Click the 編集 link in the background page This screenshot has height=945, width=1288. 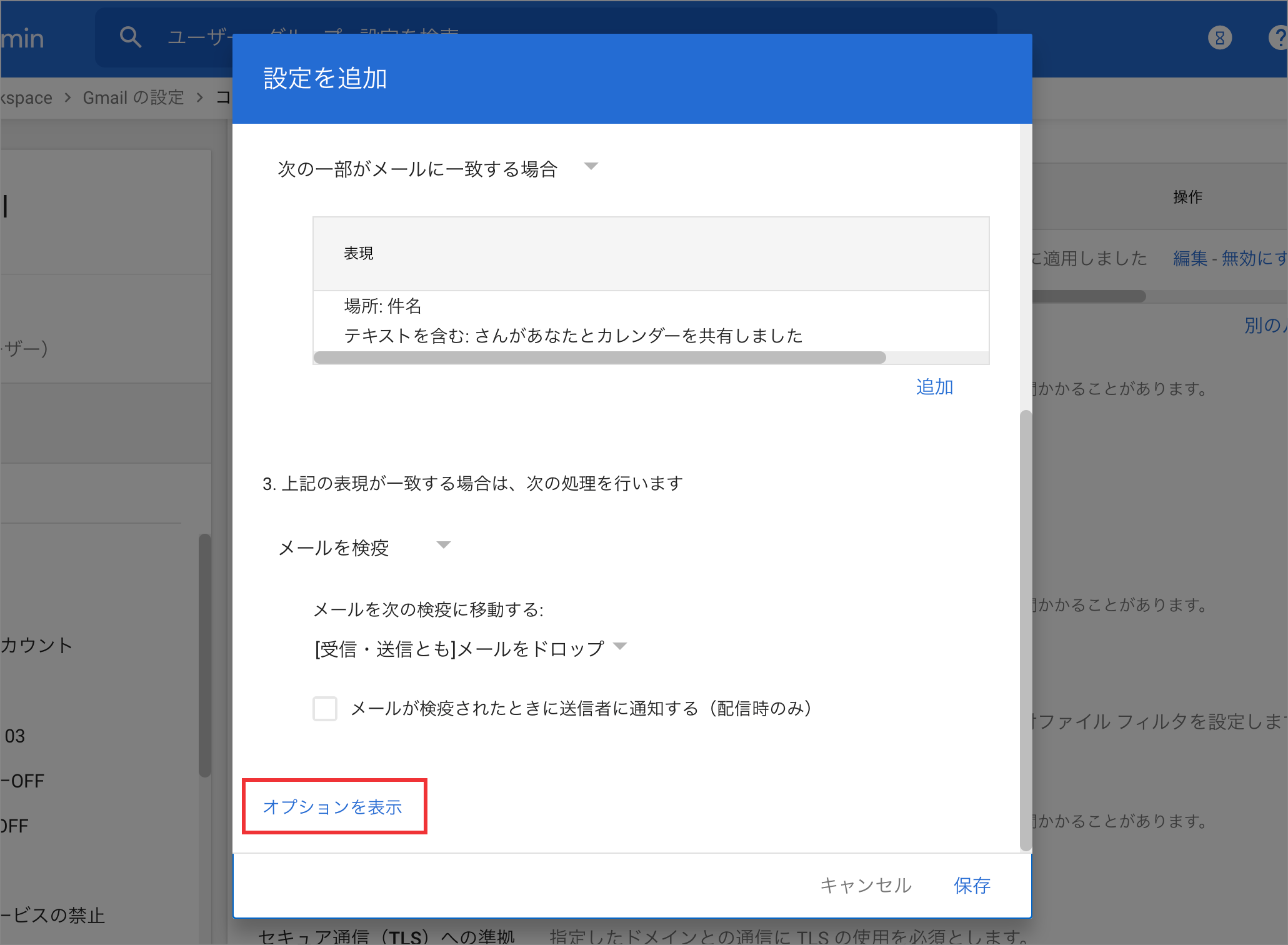[x=1190, y=258]
